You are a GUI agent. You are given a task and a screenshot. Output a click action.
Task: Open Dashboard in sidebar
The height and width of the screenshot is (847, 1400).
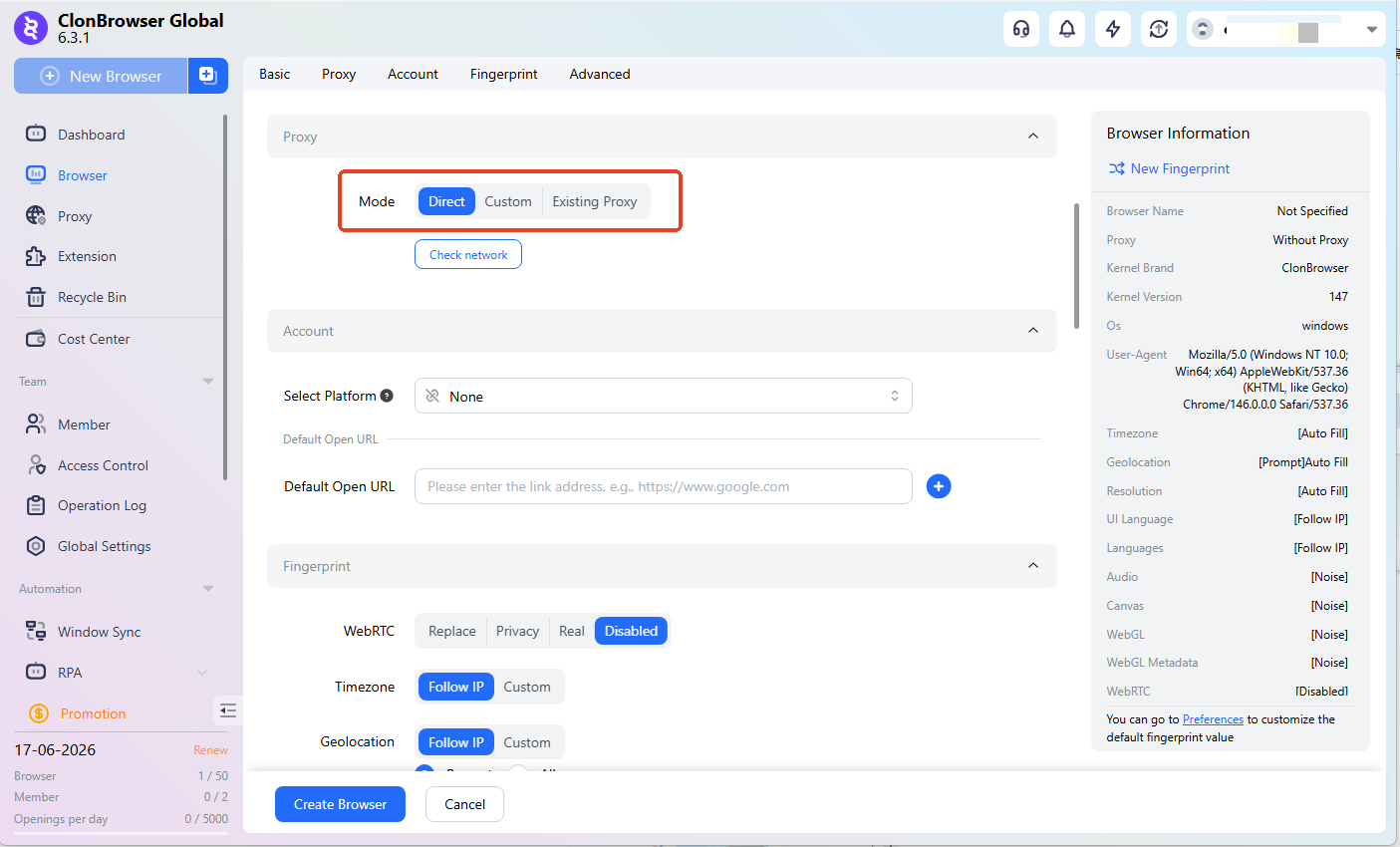(91, 135)
